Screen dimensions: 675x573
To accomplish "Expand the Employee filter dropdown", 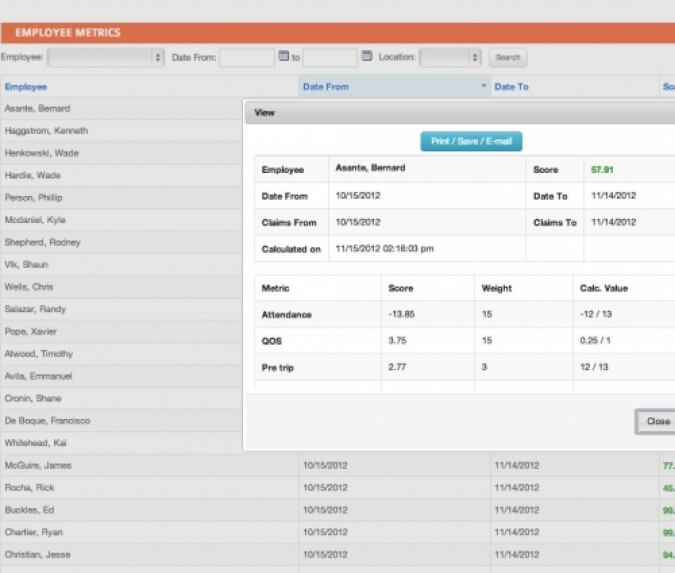I will point(105,57).
